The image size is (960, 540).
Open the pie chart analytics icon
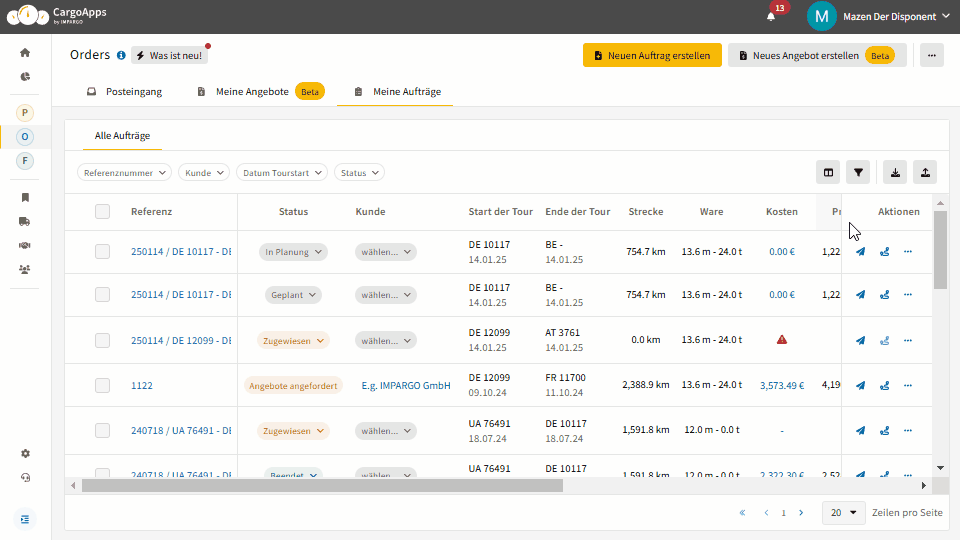point(25,77)
